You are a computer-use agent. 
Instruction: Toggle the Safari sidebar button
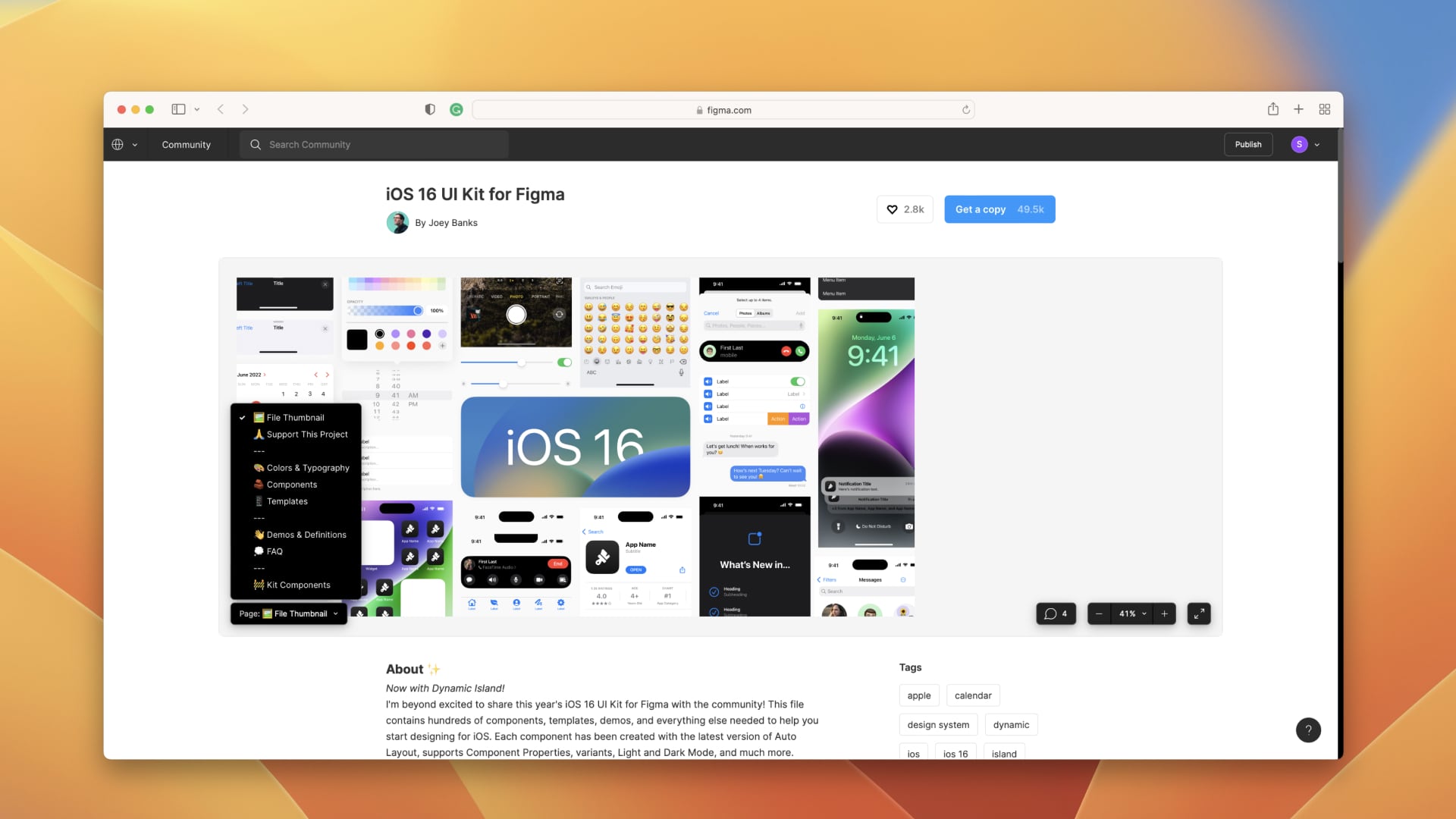[x=178, y=109]
